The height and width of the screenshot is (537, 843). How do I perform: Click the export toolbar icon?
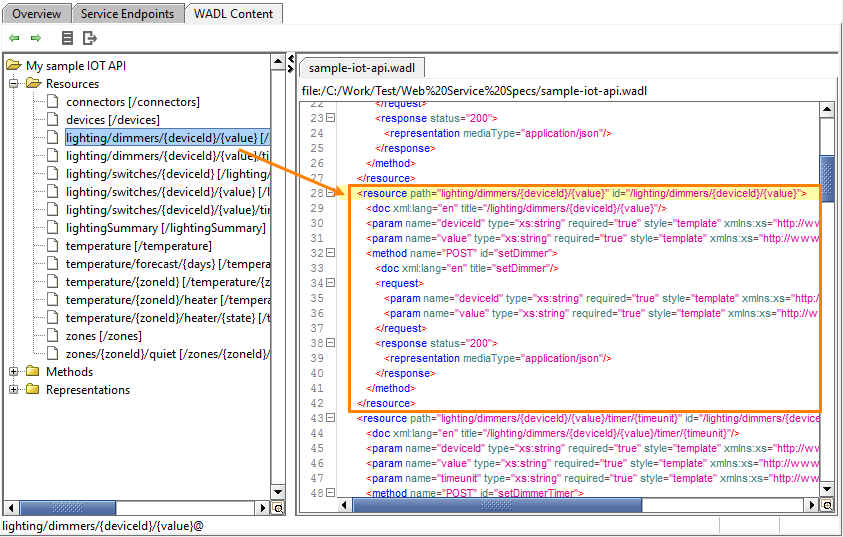90,38
